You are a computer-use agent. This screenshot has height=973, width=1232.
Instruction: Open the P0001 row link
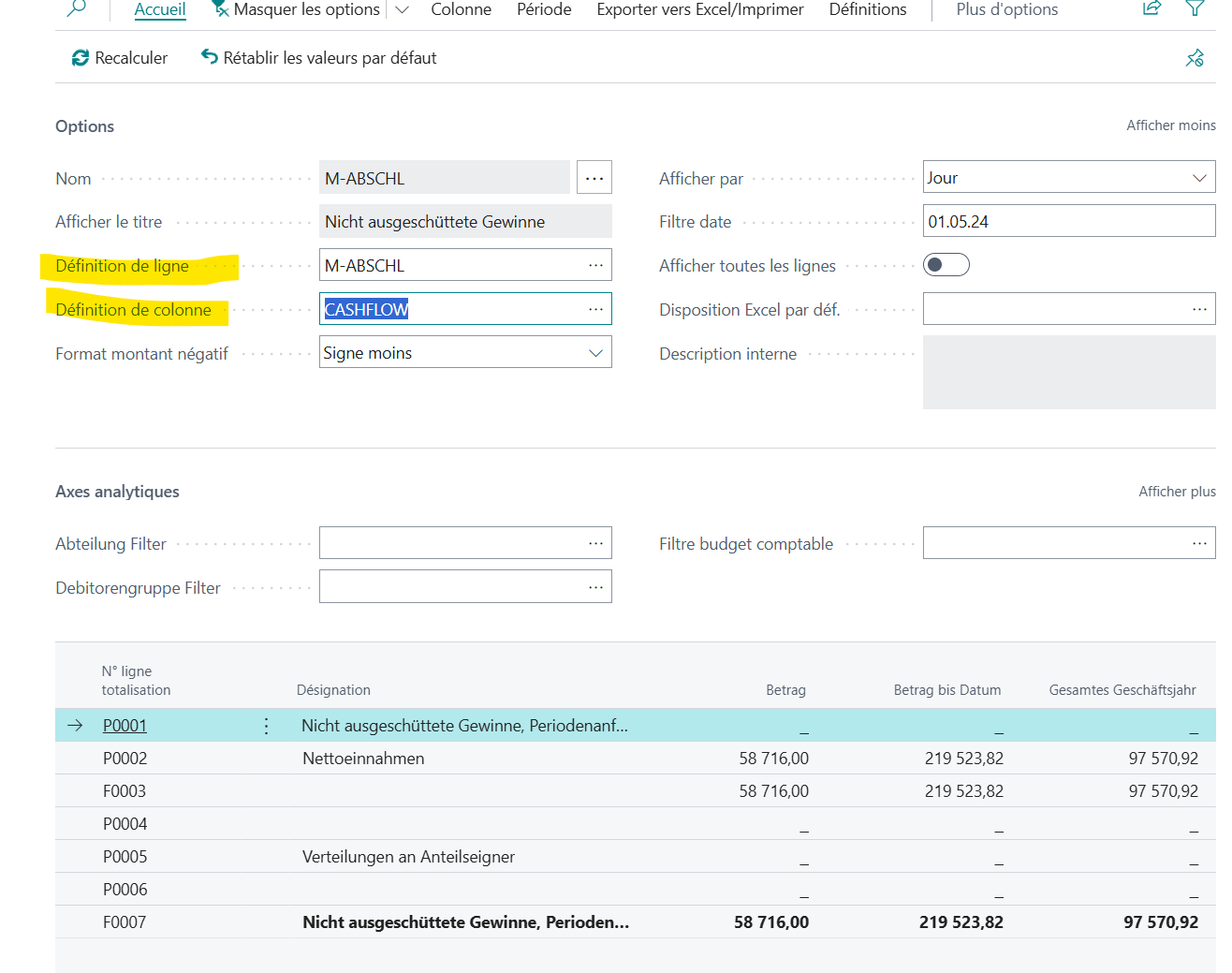(x=125, y=726)
